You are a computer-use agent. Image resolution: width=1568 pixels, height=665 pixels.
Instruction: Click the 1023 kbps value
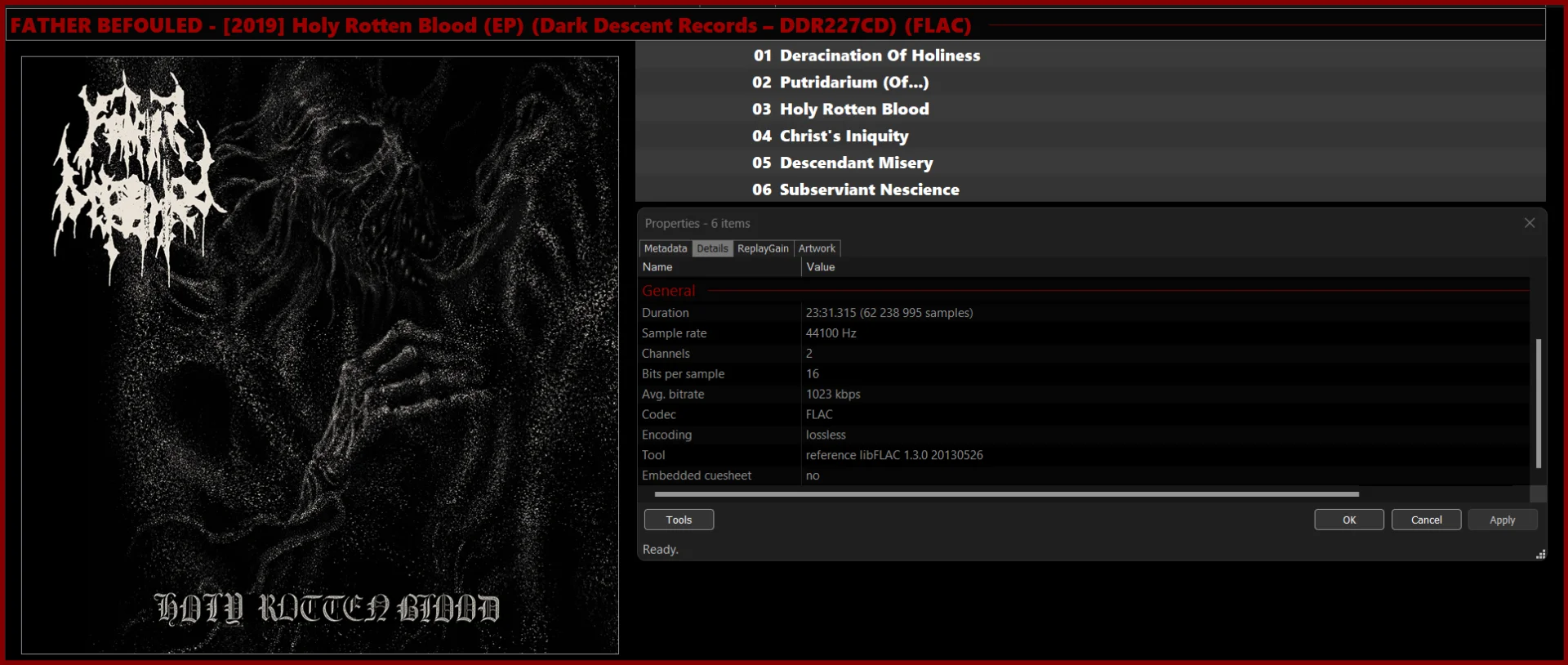tap(833, 395)
